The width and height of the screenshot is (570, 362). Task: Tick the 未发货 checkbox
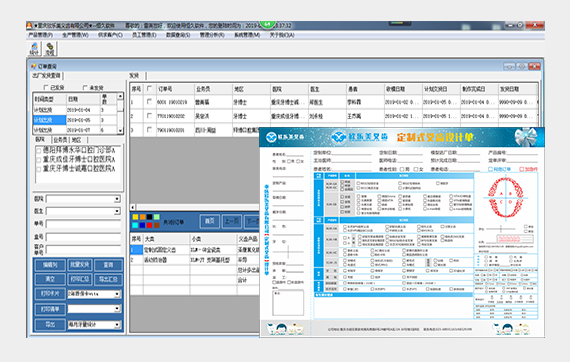point(85,87)
